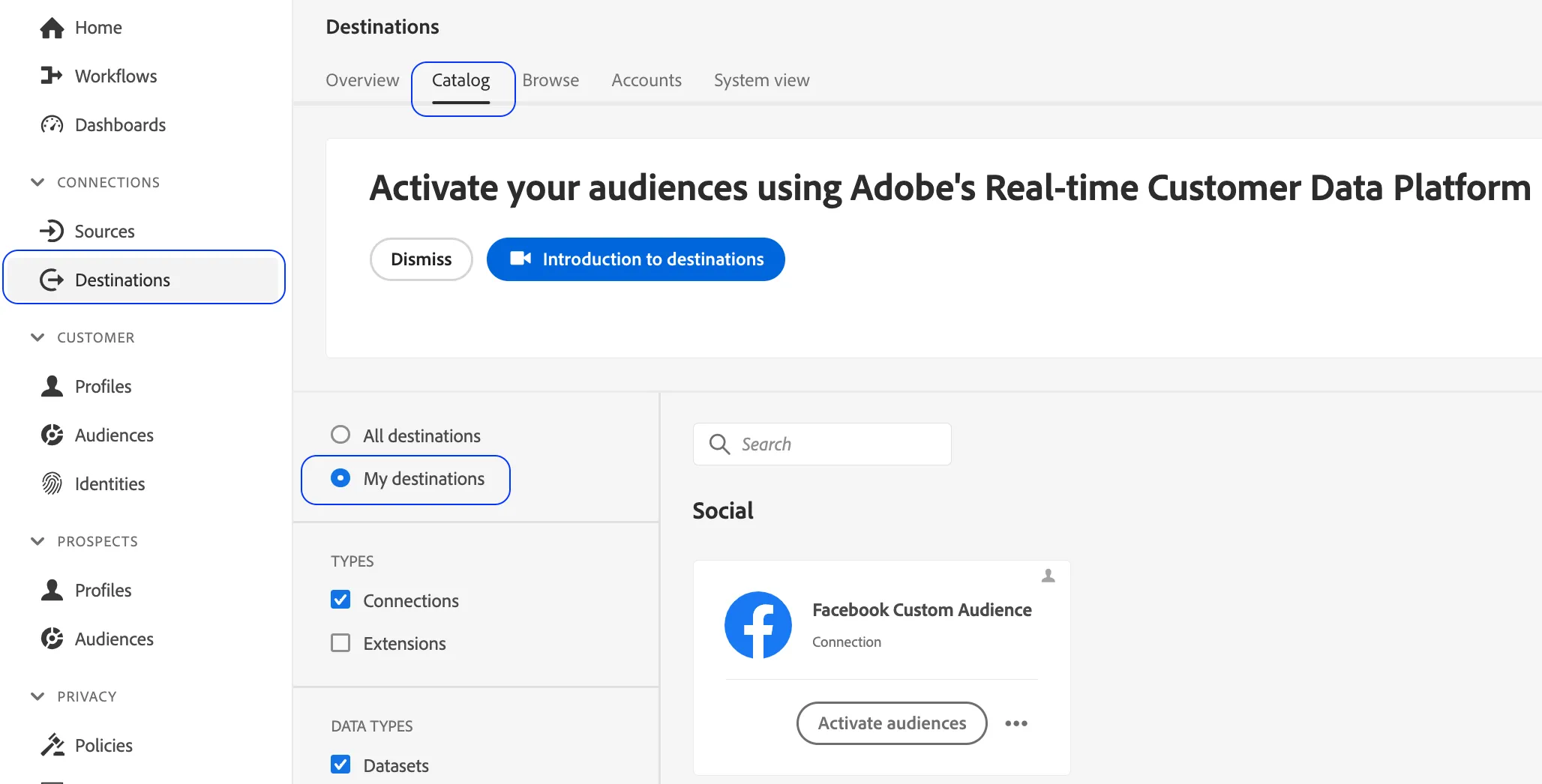Click the magnifier icon in Search box
Screen dimensions: 1542x784
pyautogui.click(x=719, y=444)
